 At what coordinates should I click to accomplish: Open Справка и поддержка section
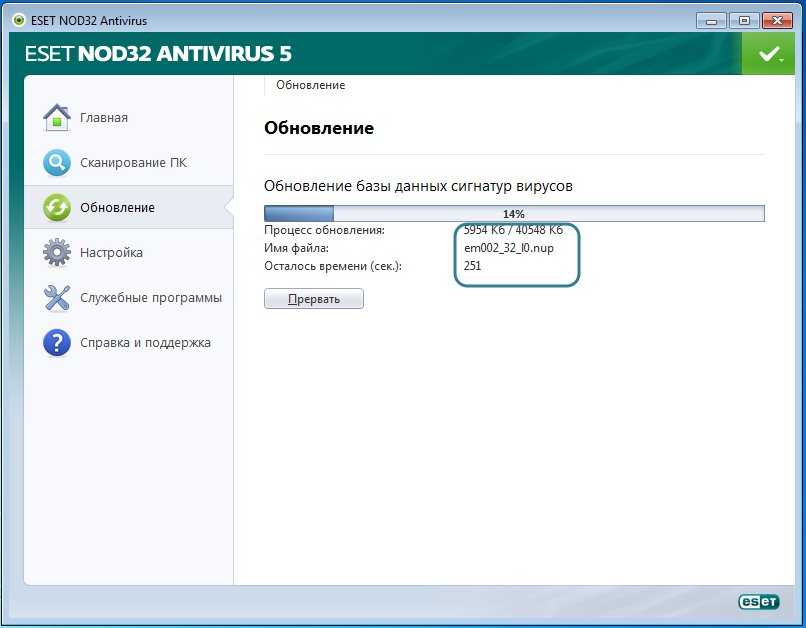click(x=129, y=342)
